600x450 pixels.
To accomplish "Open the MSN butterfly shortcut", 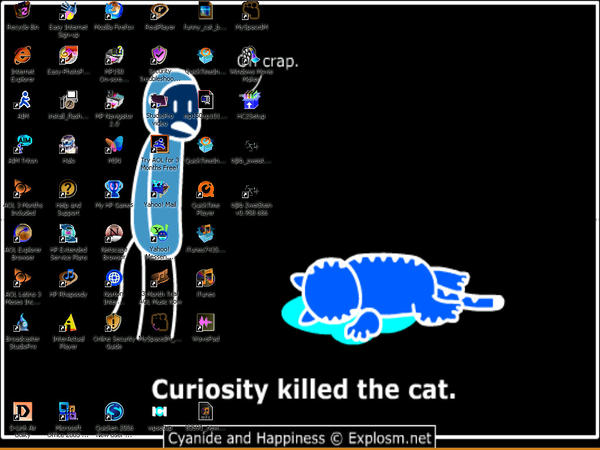I will point(114,145).
